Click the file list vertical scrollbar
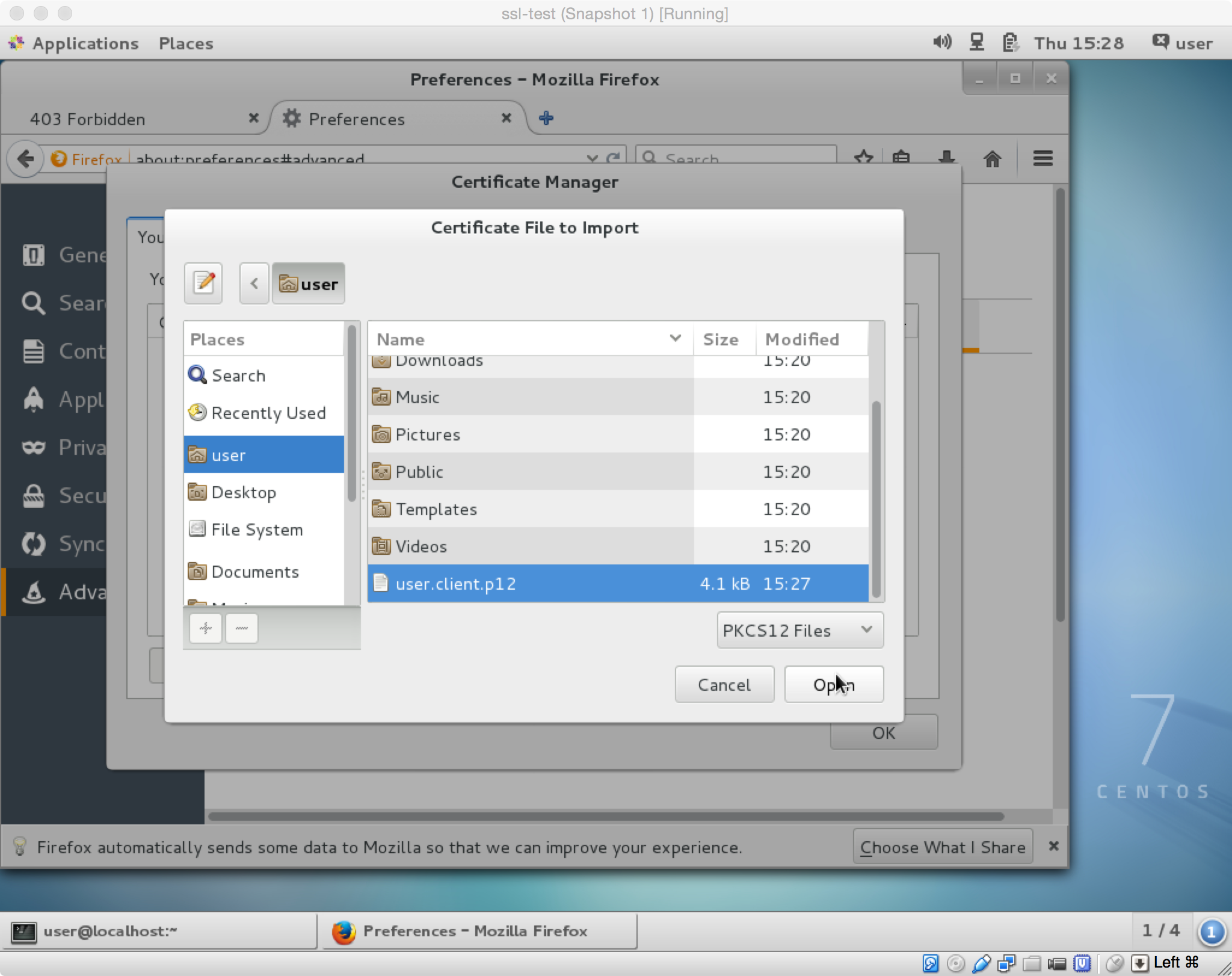This screenshot has width=1232, height=976. click(x=876, y=498)
